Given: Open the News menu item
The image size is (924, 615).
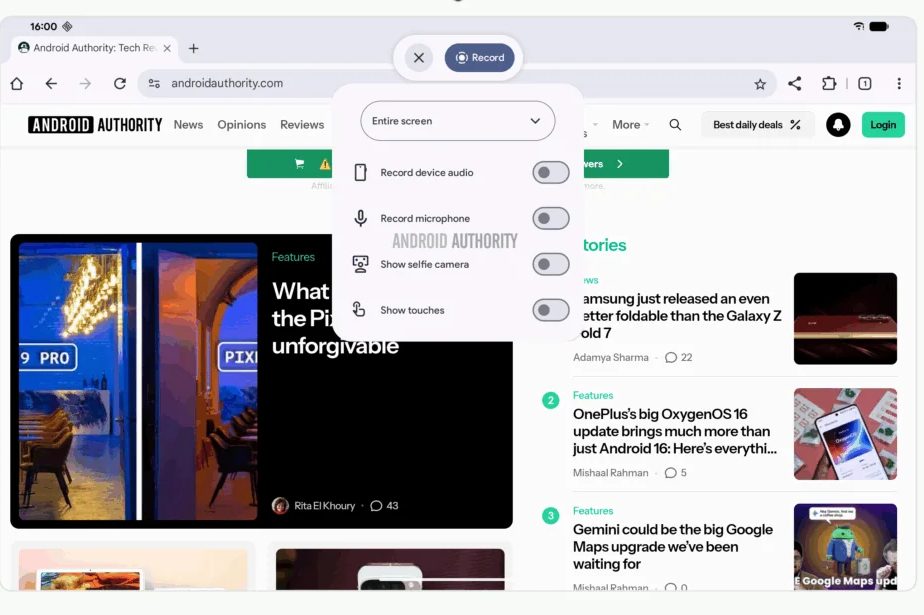Looking at the screenshot, I should point(188,125).
